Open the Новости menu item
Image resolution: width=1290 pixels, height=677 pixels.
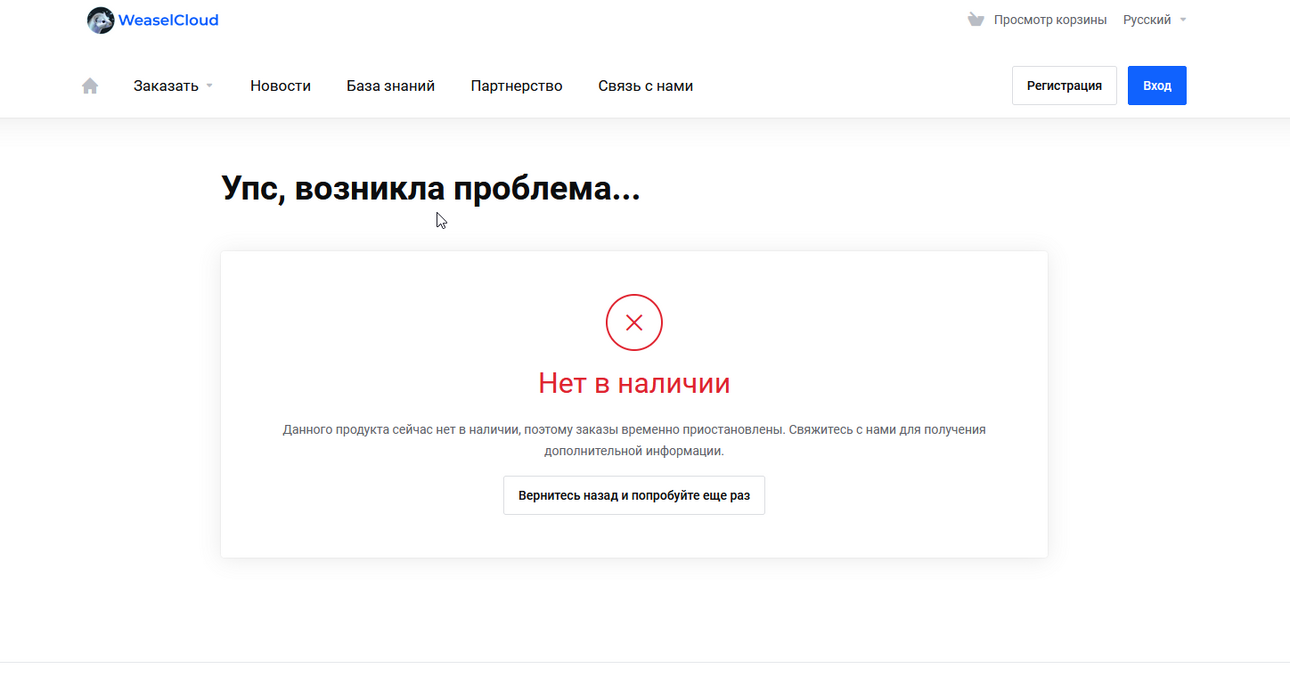[x=280, y=86]
